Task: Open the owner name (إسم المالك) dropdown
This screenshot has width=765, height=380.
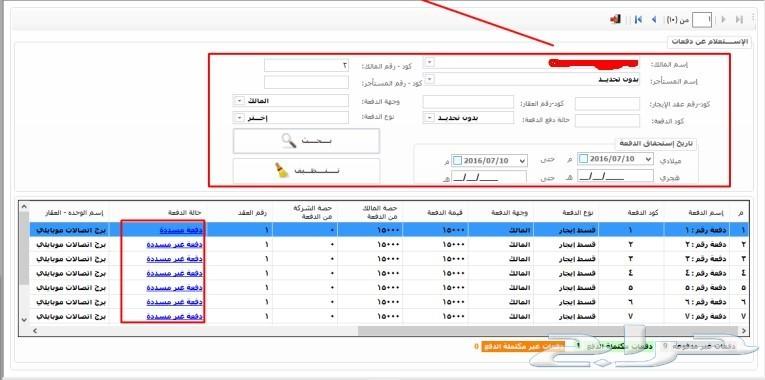Action: click(x=430, y=63)
